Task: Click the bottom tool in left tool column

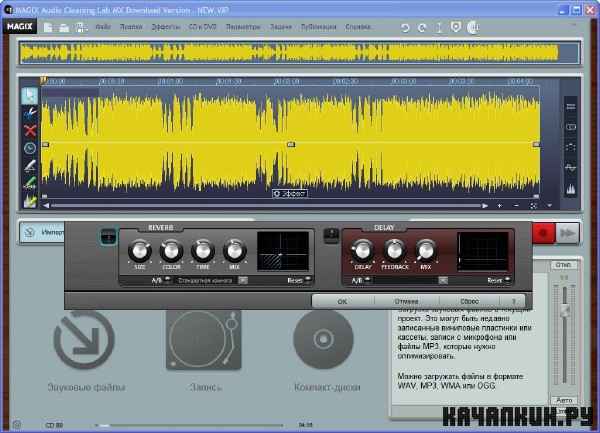Action: [x=30, y=200]
